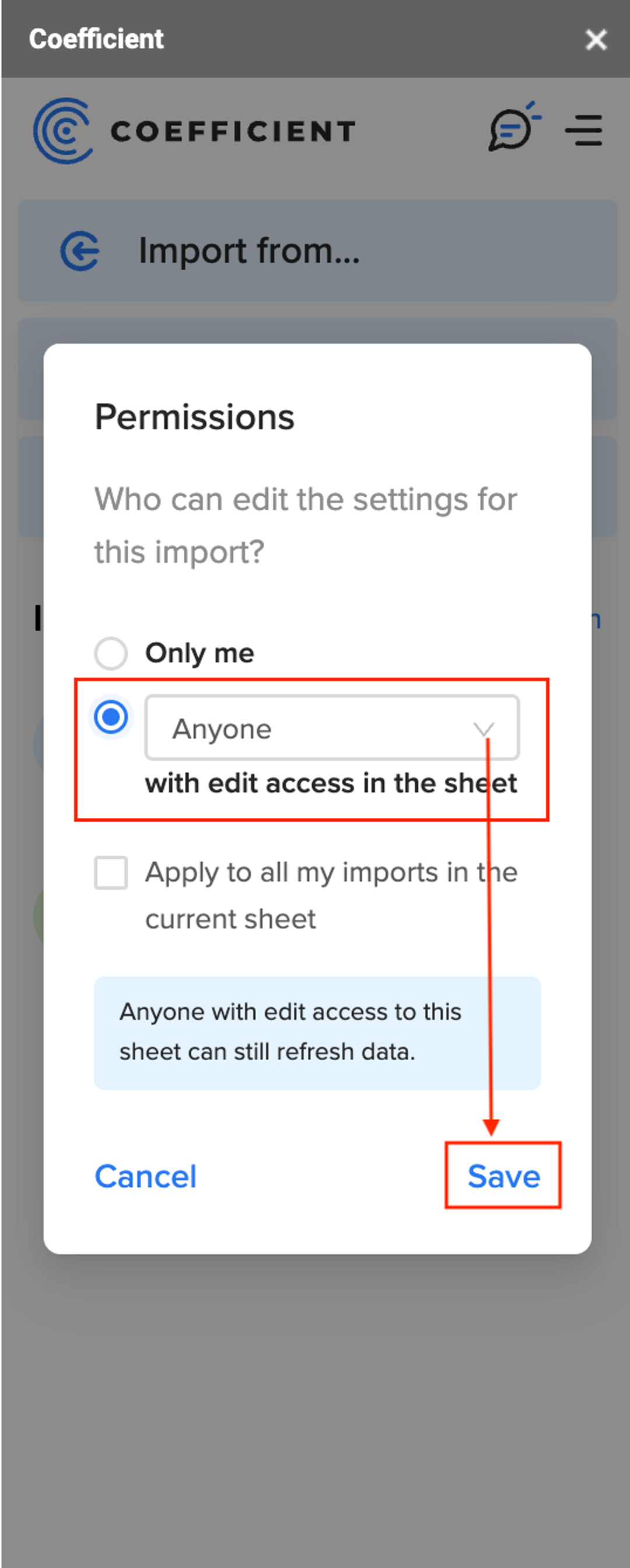Open the chat feedback icon
This screenshot has height=1568, width=630.
tap(514, 127)
